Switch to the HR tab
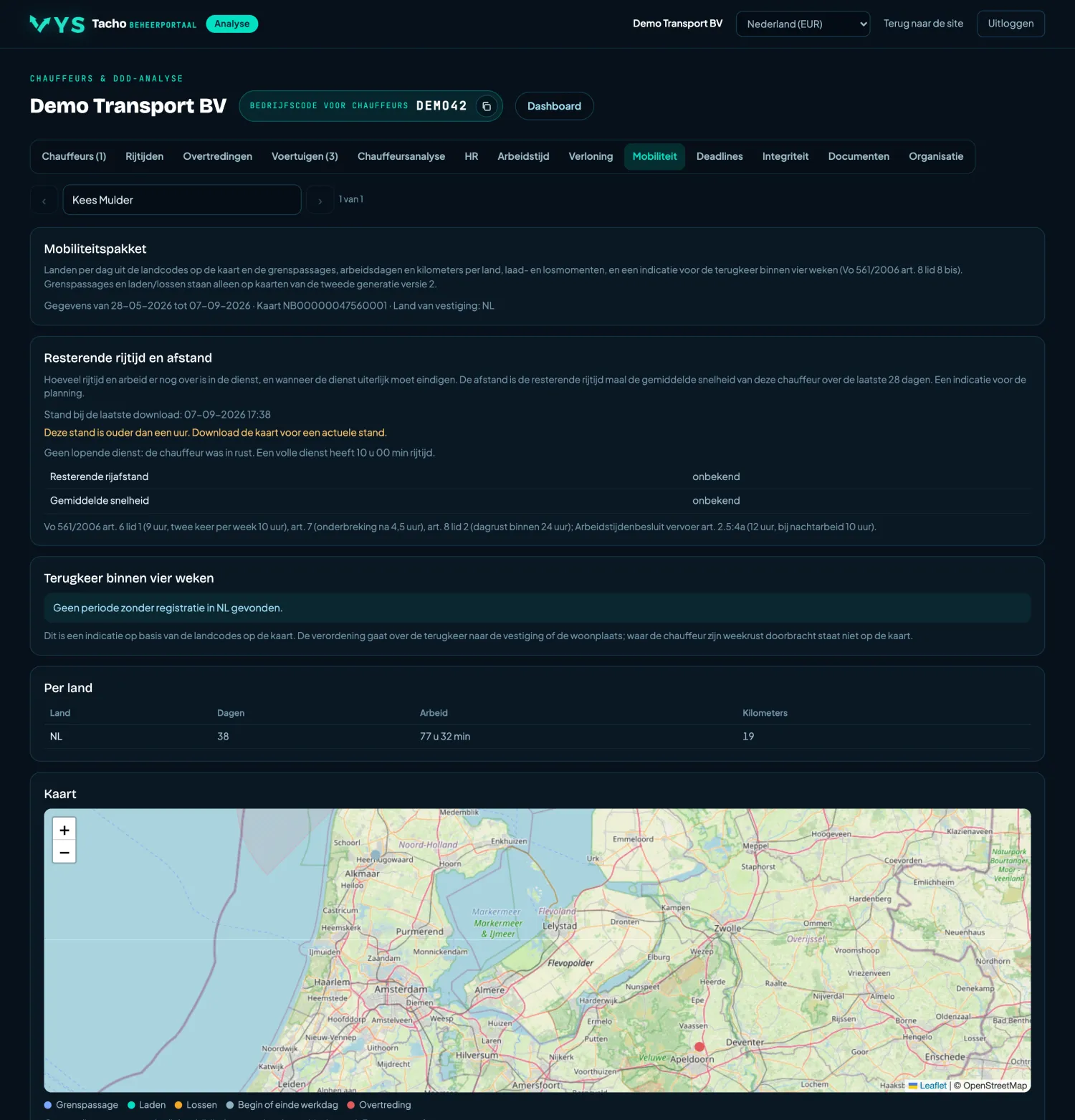The image size is (1075, 1120). point(471,156)
